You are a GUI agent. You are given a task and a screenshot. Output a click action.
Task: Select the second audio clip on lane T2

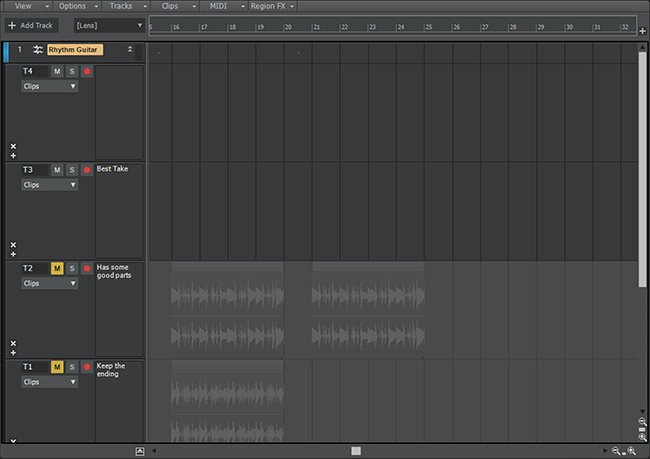(368, 310)
